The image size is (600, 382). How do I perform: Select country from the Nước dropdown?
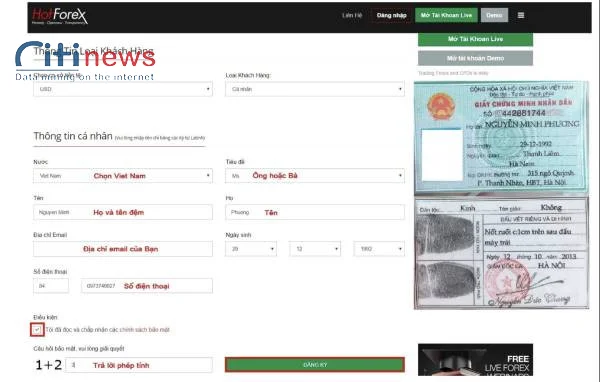point(123,176)
